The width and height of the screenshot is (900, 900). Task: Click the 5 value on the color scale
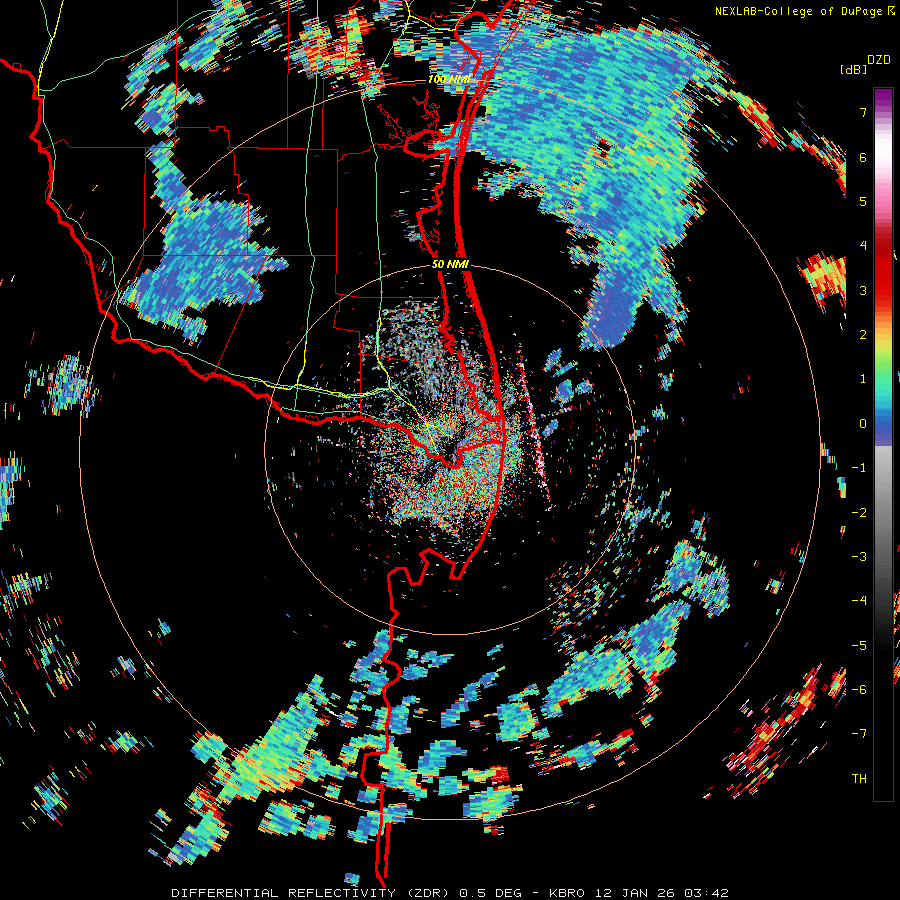[863, 201]
